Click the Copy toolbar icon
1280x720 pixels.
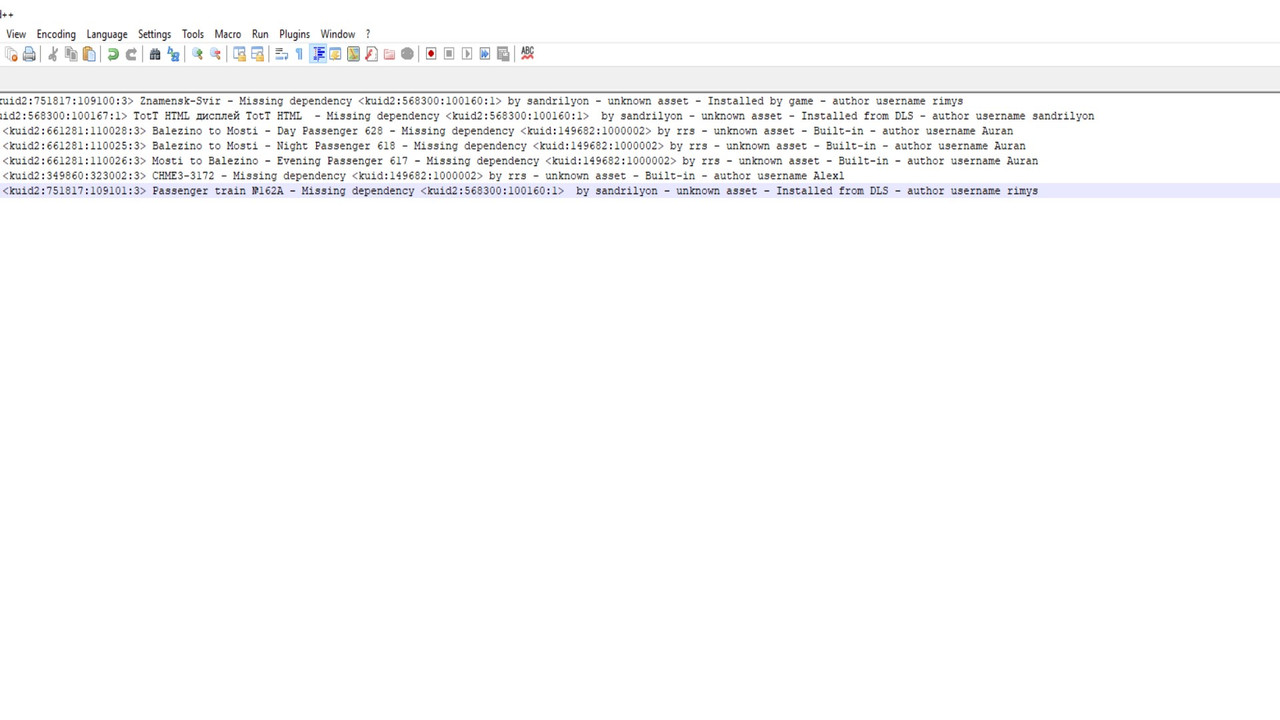[71, 54]
